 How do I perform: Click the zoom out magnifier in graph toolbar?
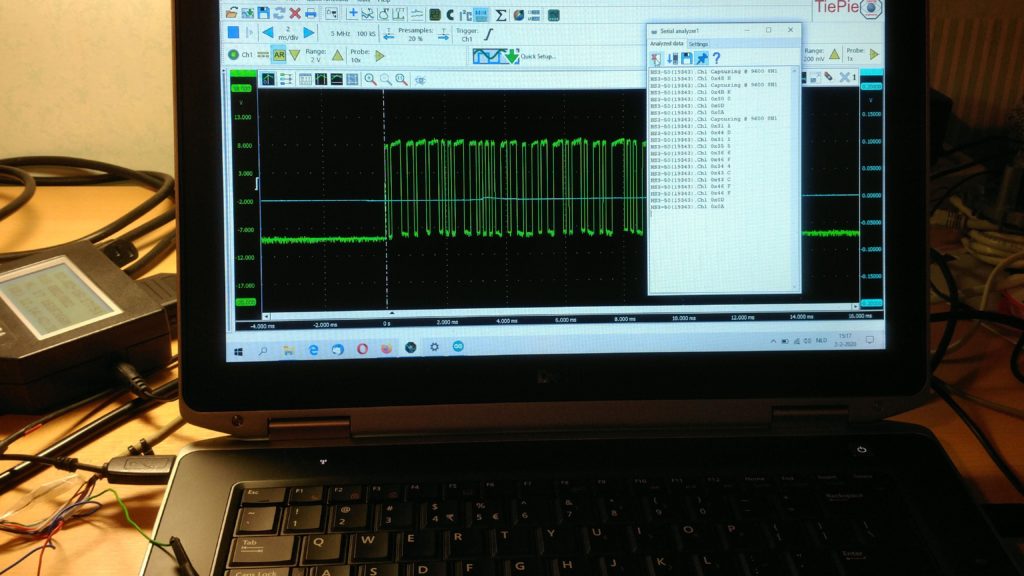385,80
